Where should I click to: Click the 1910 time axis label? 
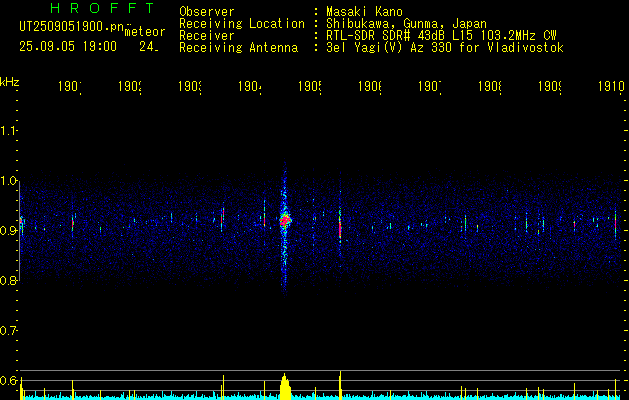coord(611,87)
